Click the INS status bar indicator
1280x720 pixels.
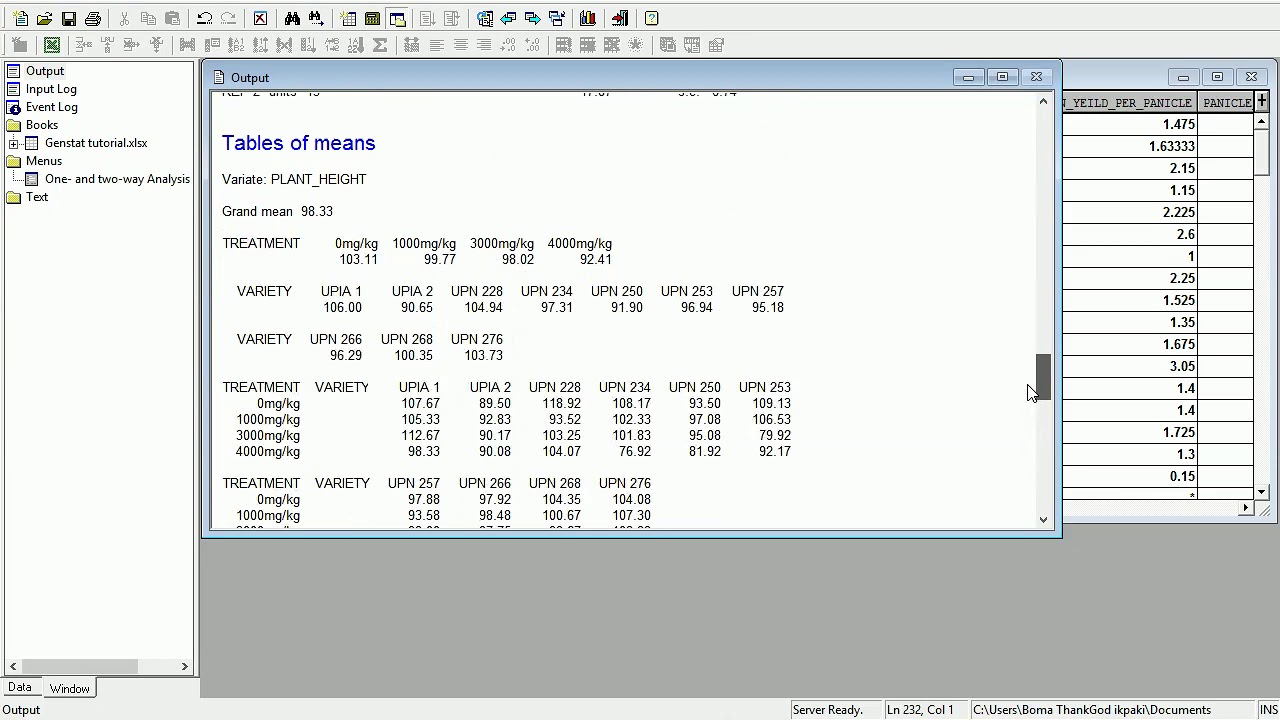point(1268,710)
